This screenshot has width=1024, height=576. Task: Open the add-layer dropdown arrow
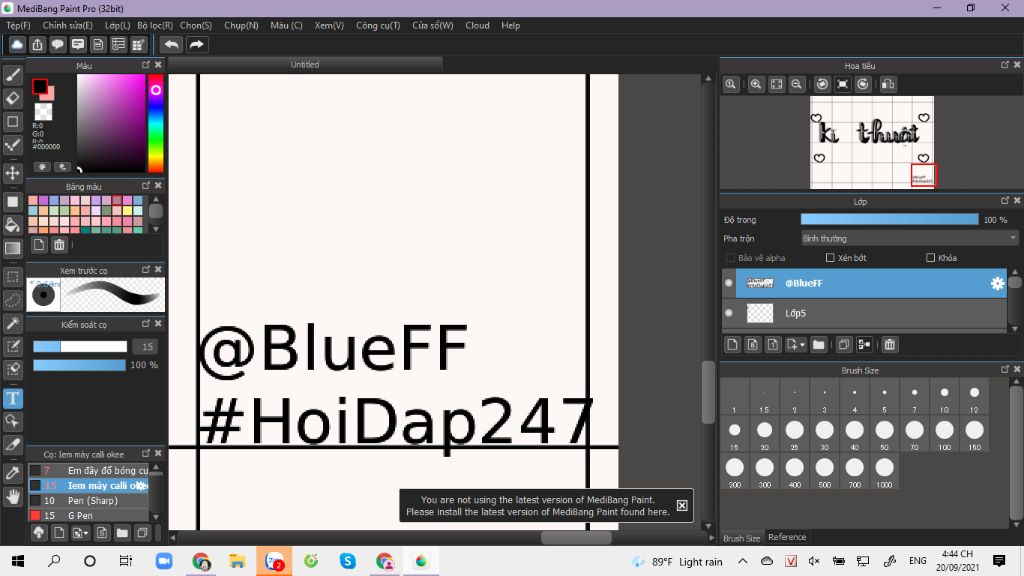[803, 345]
